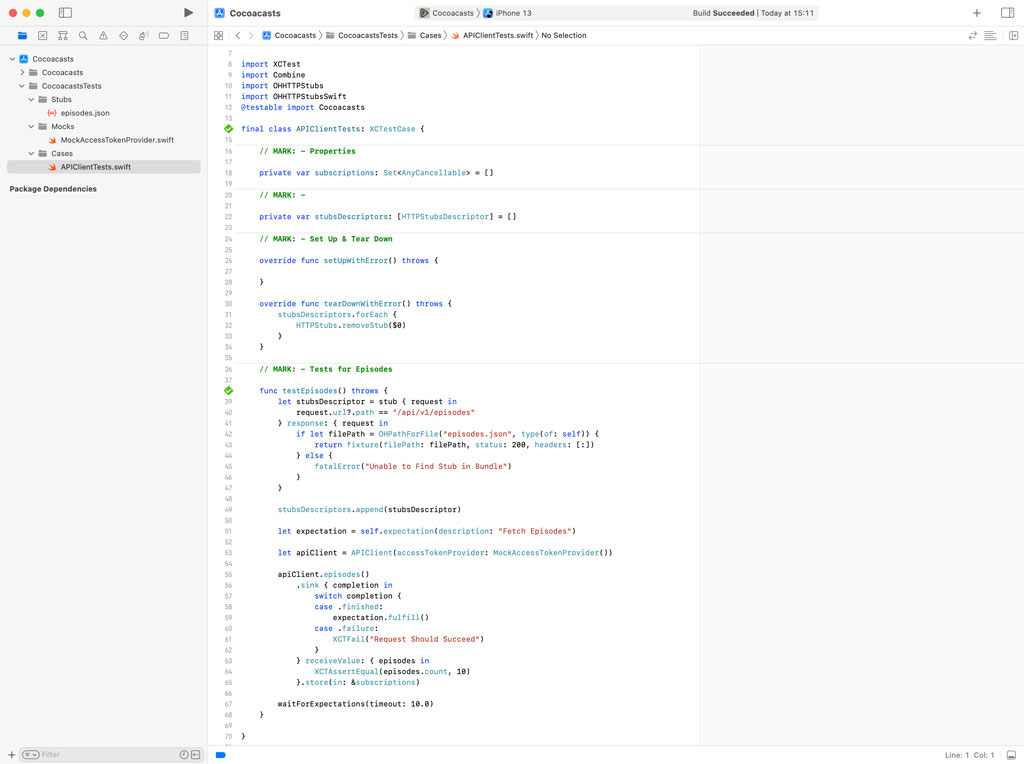Viewport: 1024px width, 764px height.
Task: Open the Debug navigator gauge icon
Action: 143,35
